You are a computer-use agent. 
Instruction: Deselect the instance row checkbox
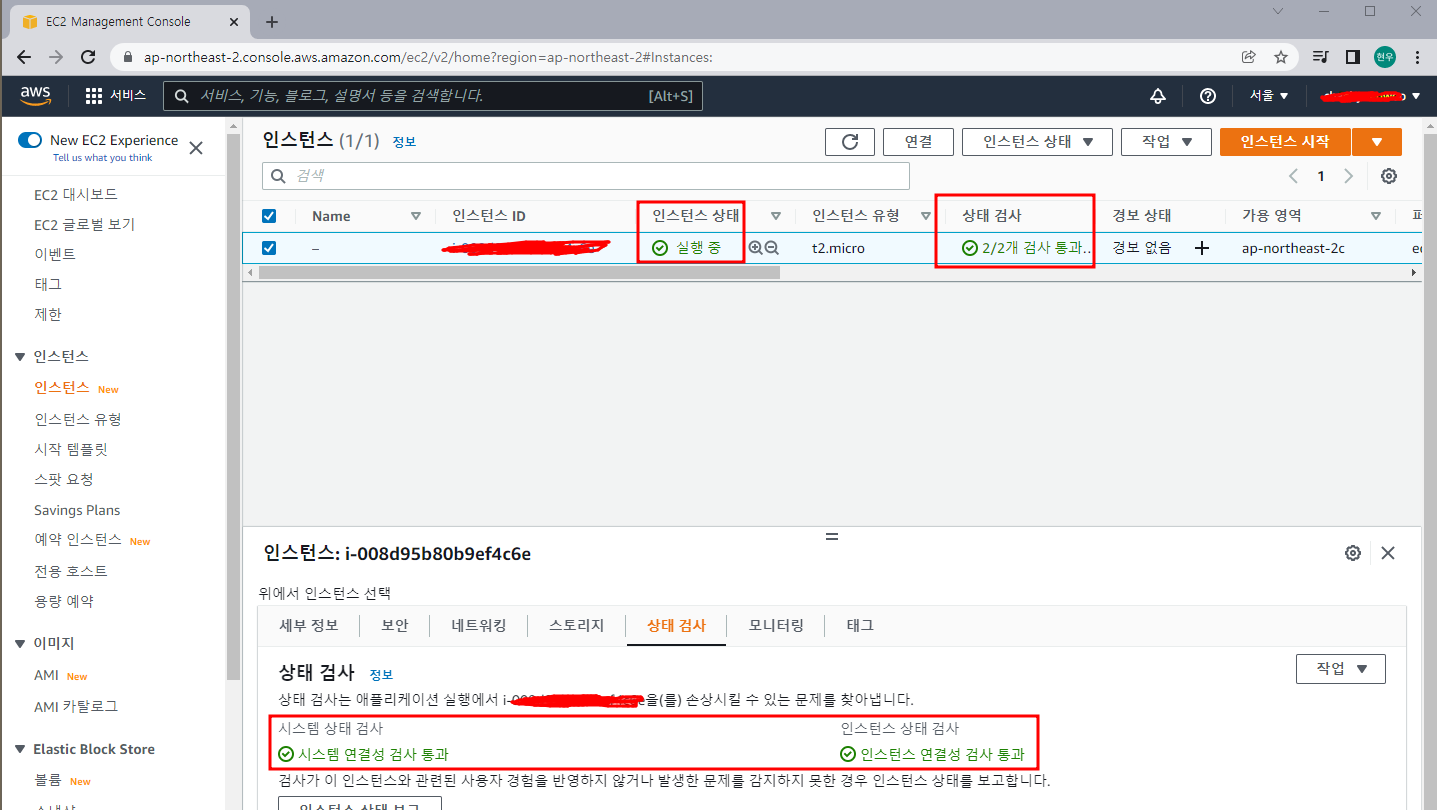(269, 247)
